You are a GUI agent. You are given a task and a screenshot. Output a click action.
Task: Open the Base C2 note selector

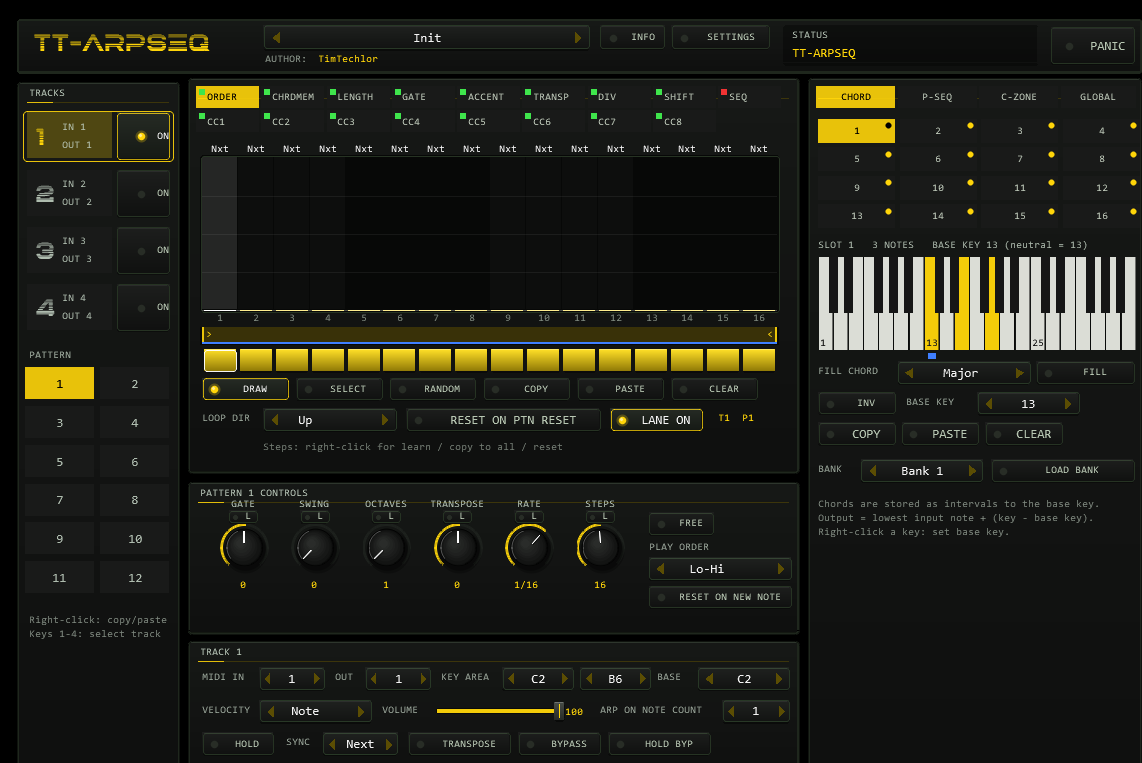(x=744, y=679)
